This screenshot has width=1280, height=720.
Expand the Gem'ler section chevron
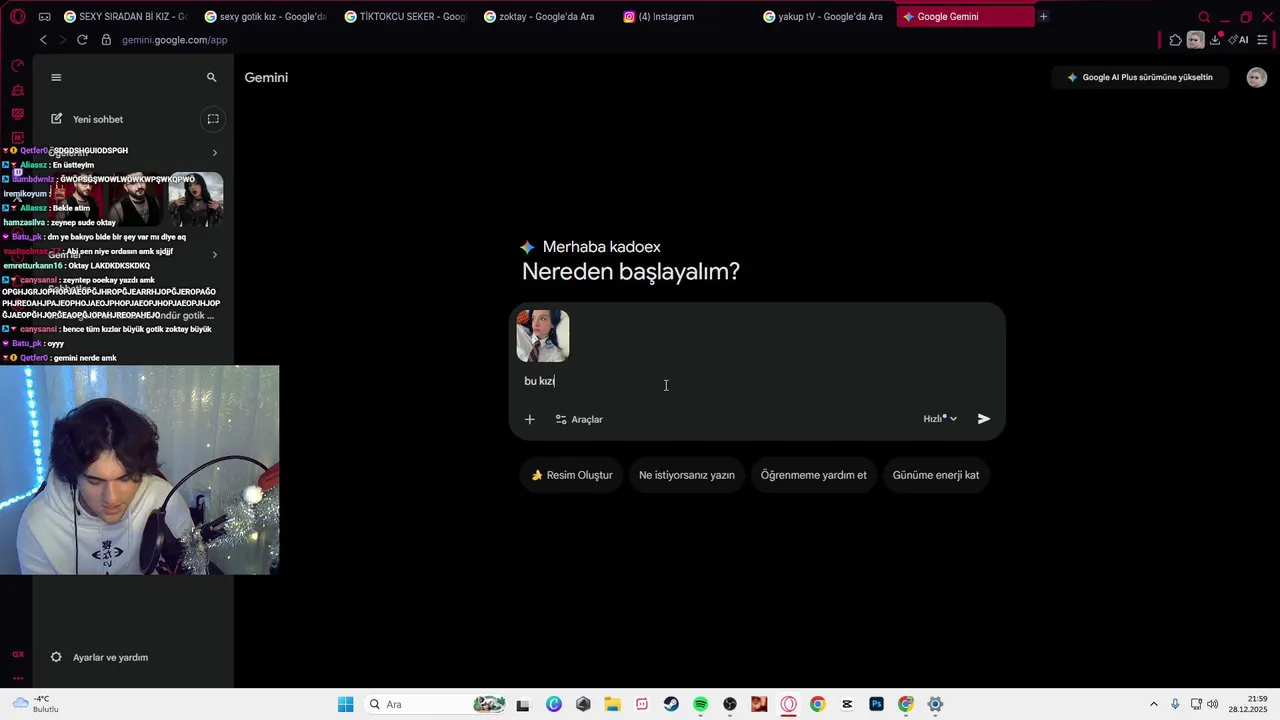tap(214, 255)
